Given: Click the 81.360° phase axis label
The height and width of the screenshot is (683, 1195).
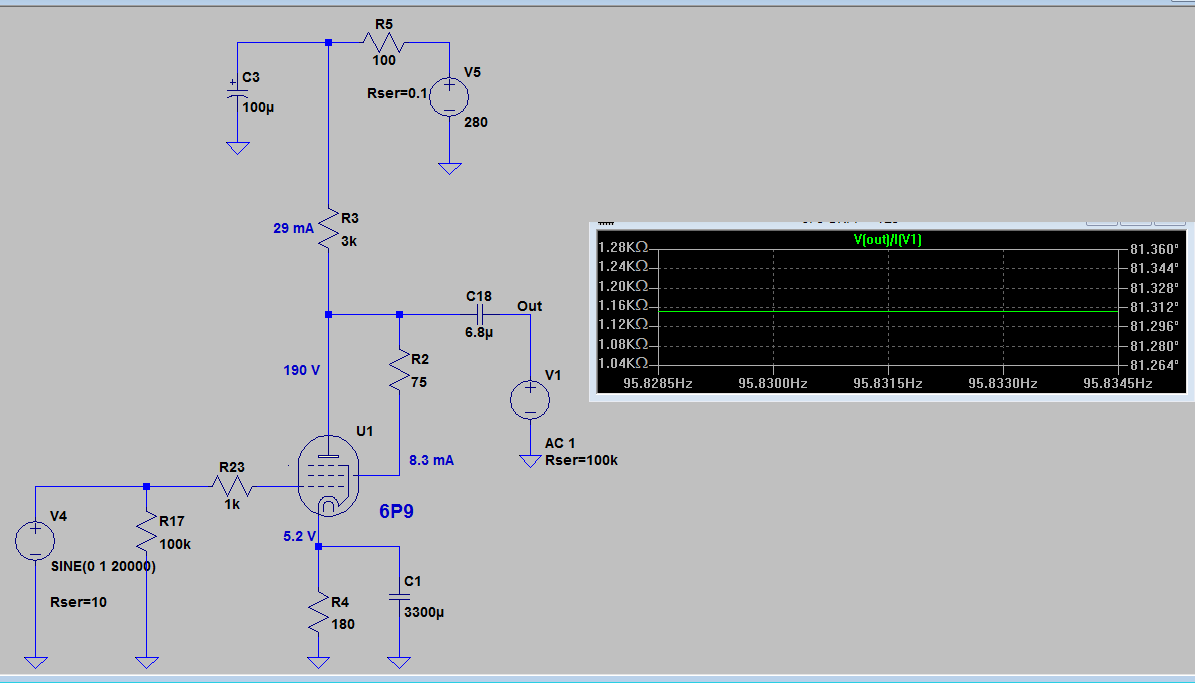Looking at the screenshot, I should (1155, 249).
